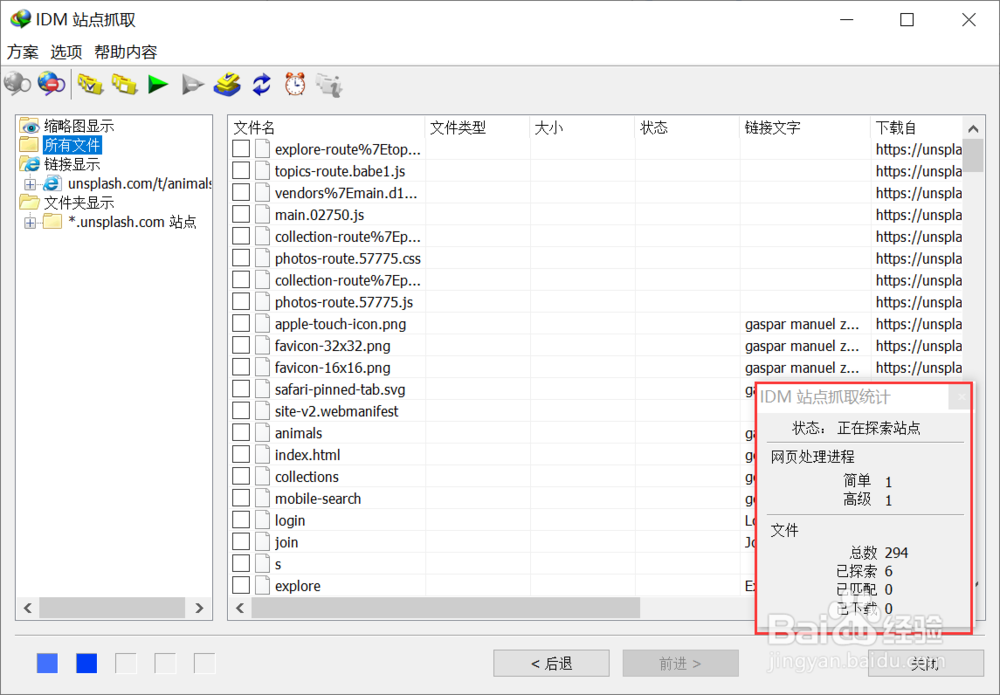This screenshot has height=695, width=1000.
Task: Sort by 下载自 column header
Action: tap(916, 128)
